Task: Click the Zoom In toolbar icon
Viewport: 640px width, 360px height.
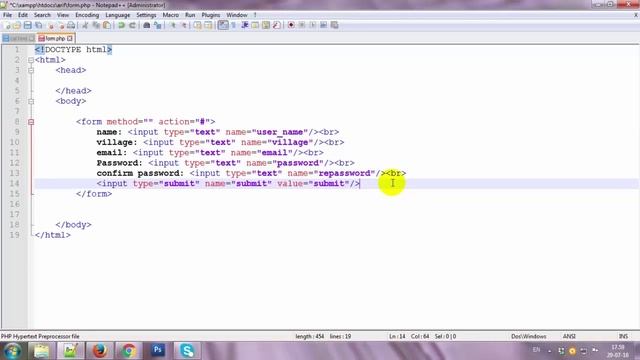Action: pyautogui.click(x=173, y=25)
